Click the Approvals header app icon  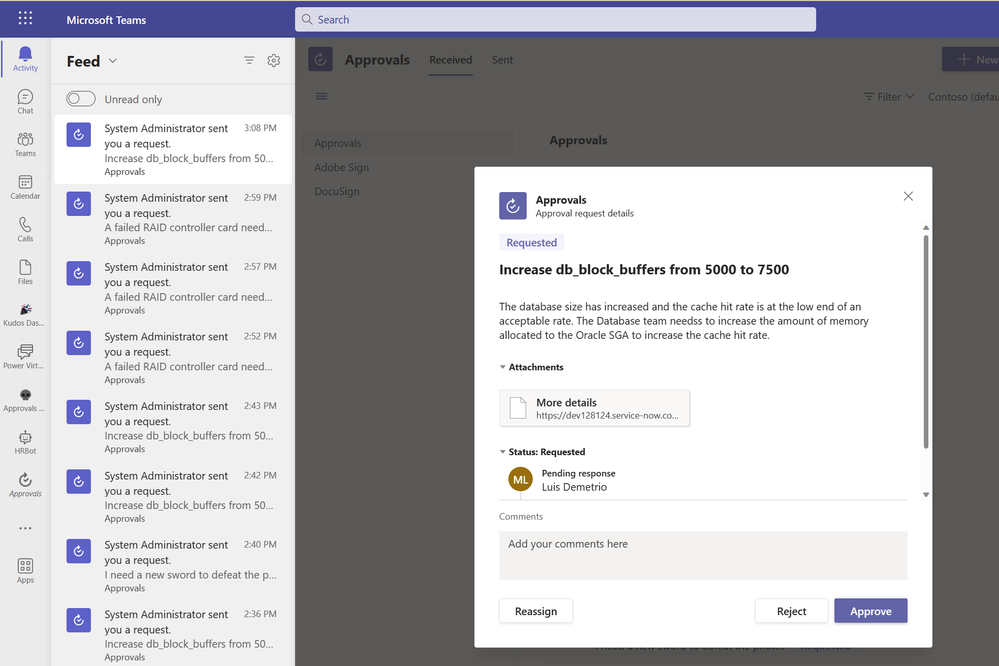pos(320,59)
